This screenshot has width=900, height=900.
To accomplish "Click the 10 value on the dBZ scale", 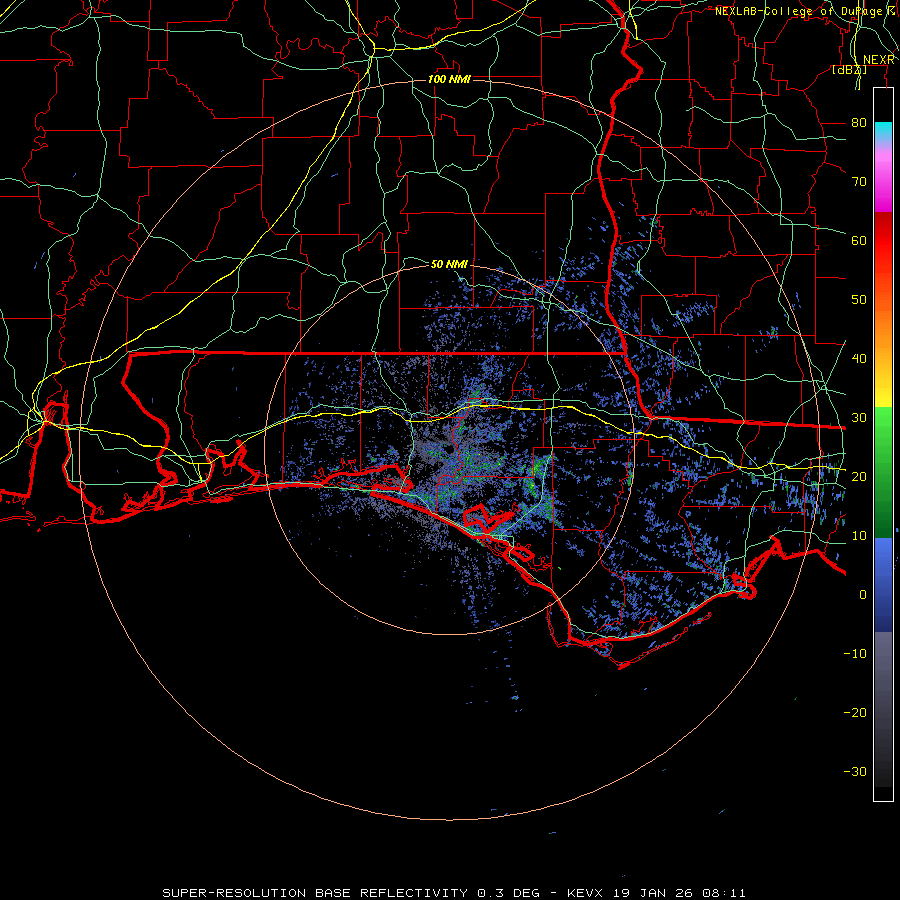I will (x=859, y=536).
